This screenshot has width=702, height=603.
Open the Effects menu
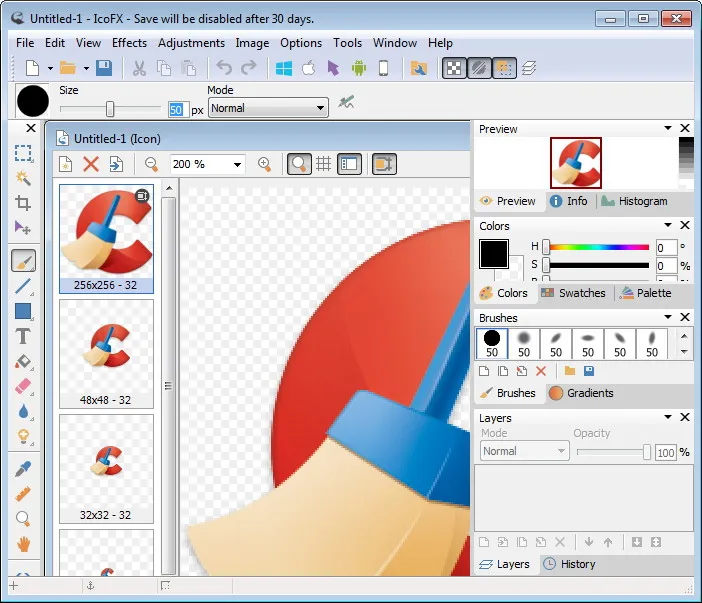point(129,43)
